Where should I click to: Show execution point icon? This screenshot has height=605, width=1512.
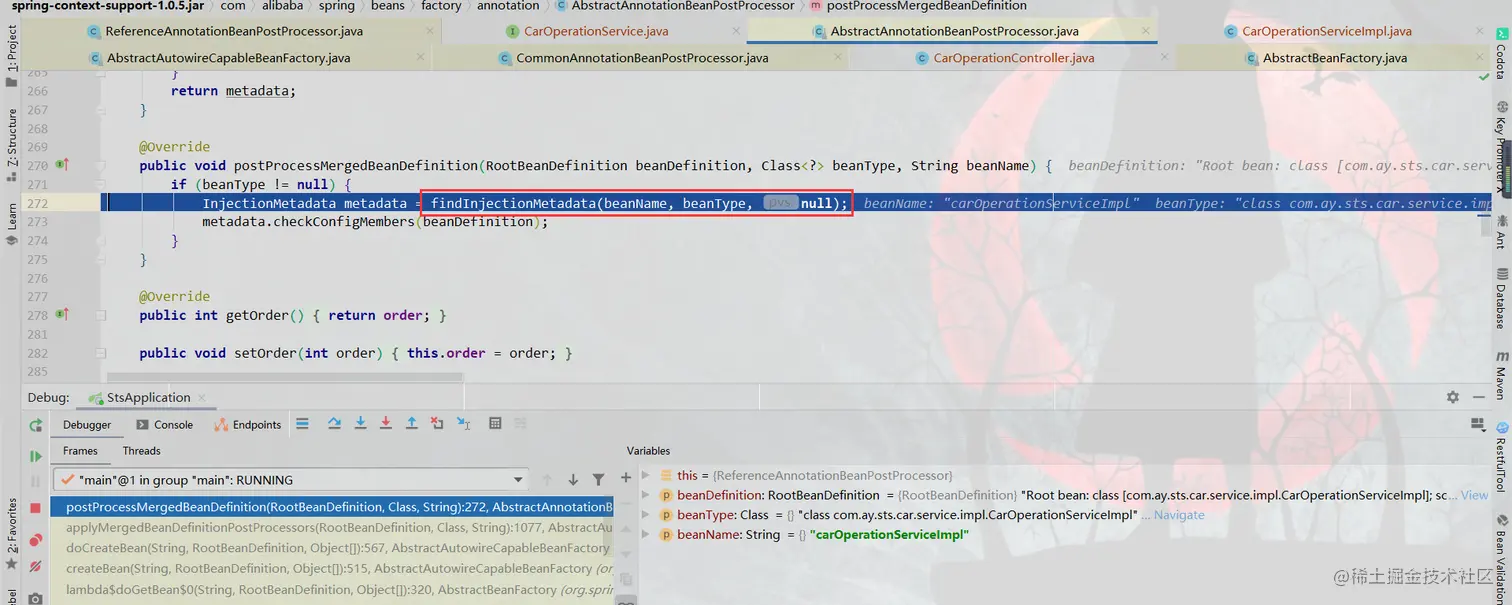point(303,424)
